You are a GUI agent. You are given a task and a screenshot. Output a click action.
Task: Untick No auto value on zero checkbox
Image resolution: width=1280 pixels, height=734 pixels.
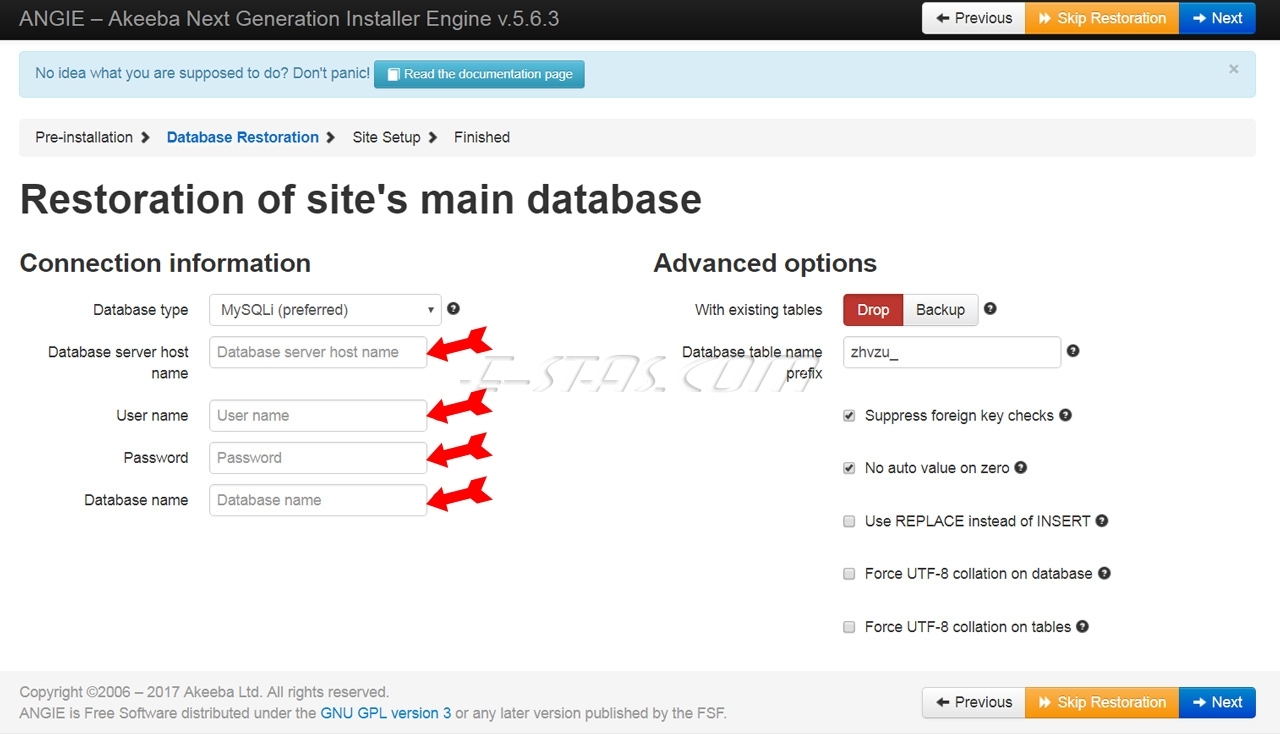coord(849,468)
